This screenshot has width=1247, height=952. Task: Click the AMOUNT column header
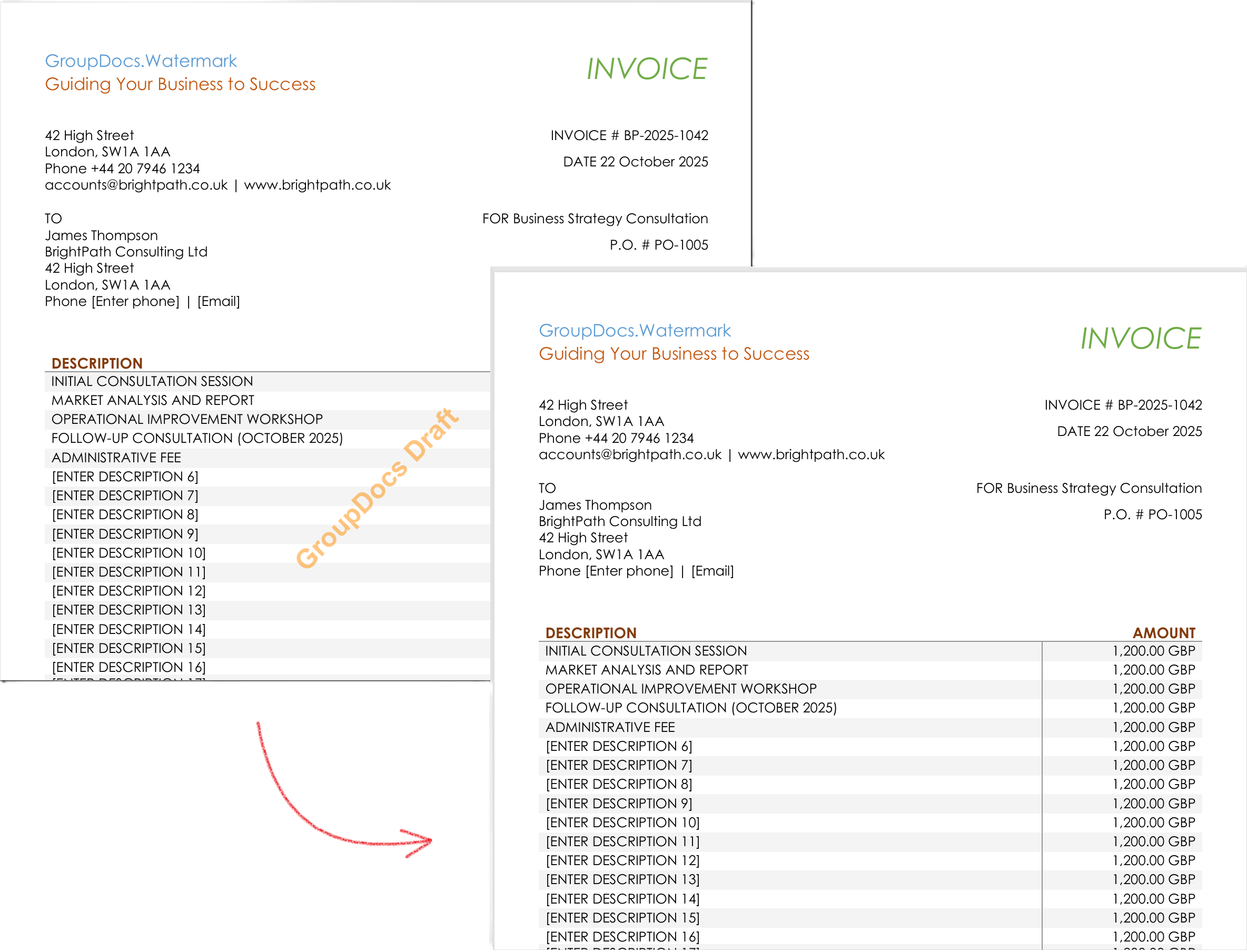point(1164,632)
